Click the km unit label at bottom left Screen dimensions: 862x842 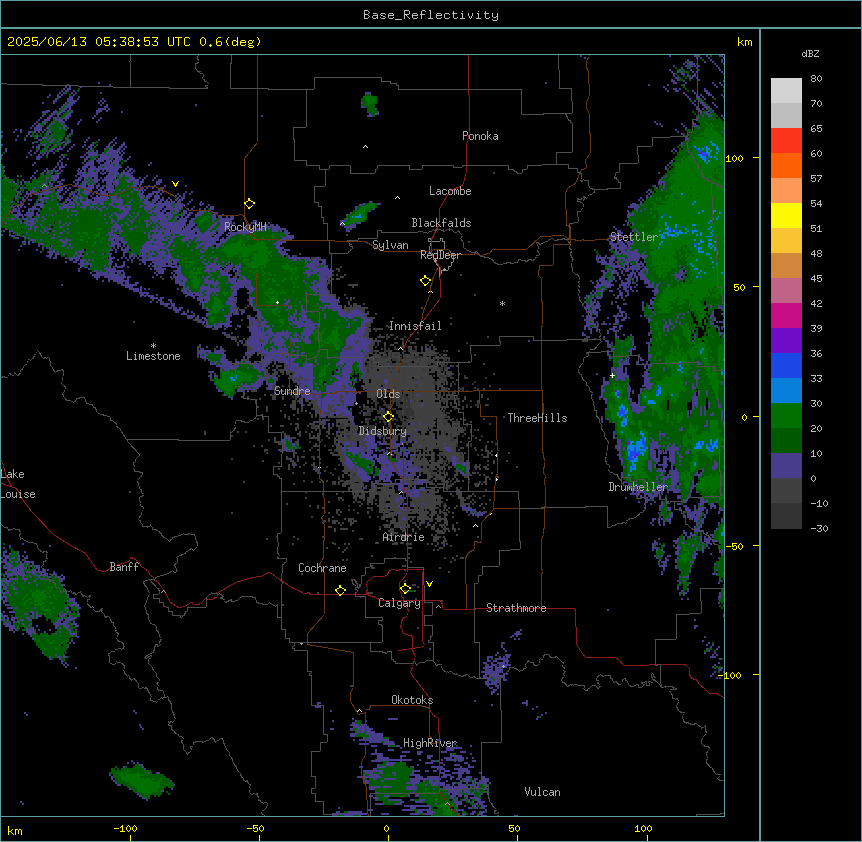(x=15, y=830)
